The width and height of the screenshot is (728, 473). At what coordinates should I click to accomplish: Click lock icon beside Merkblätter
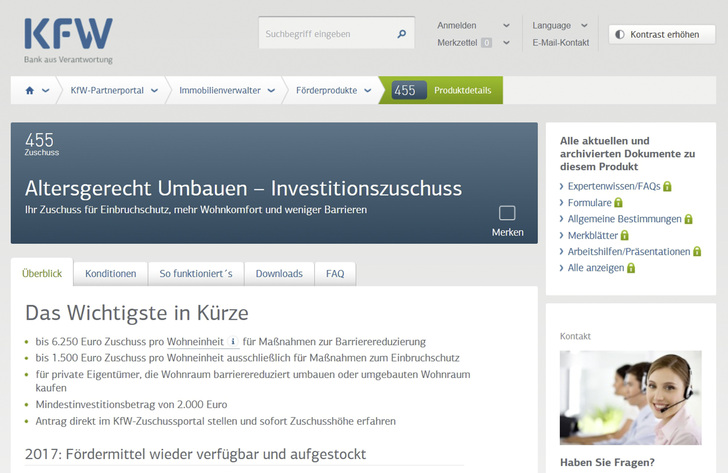[625, 235]
